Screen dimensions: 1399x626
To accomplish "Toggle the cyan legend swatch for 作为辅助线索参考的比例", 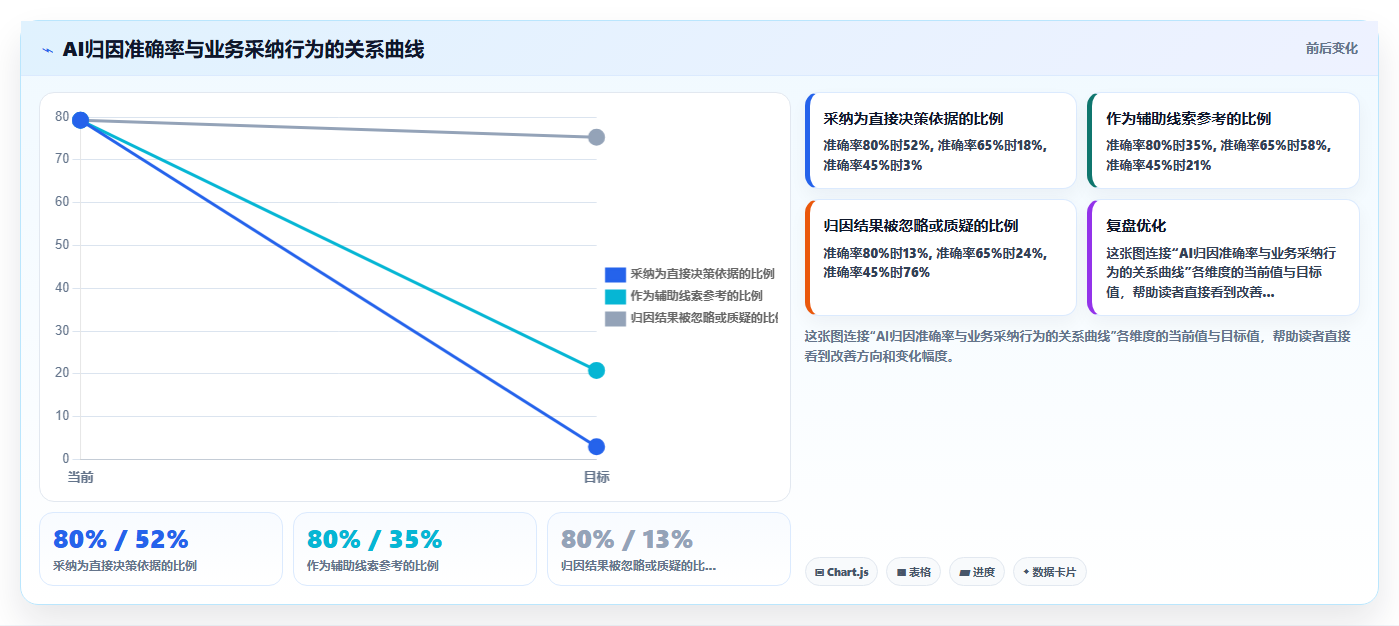I will tap(615, 296).
